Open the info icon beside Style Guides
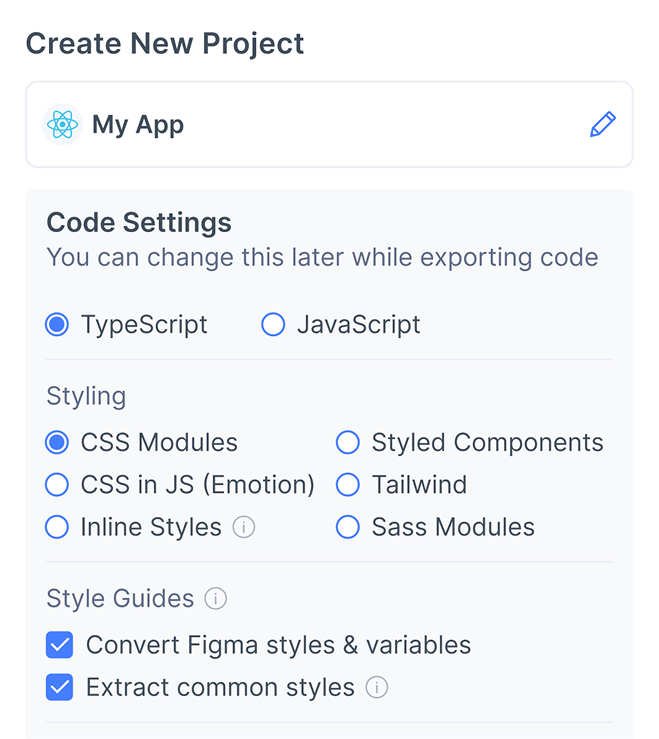Viewport: 659px width, 739px height. tap(215, 599)
